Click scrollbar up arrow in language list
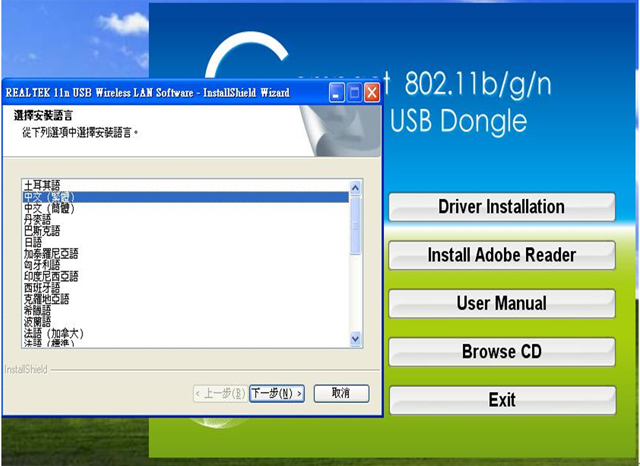 355,187
